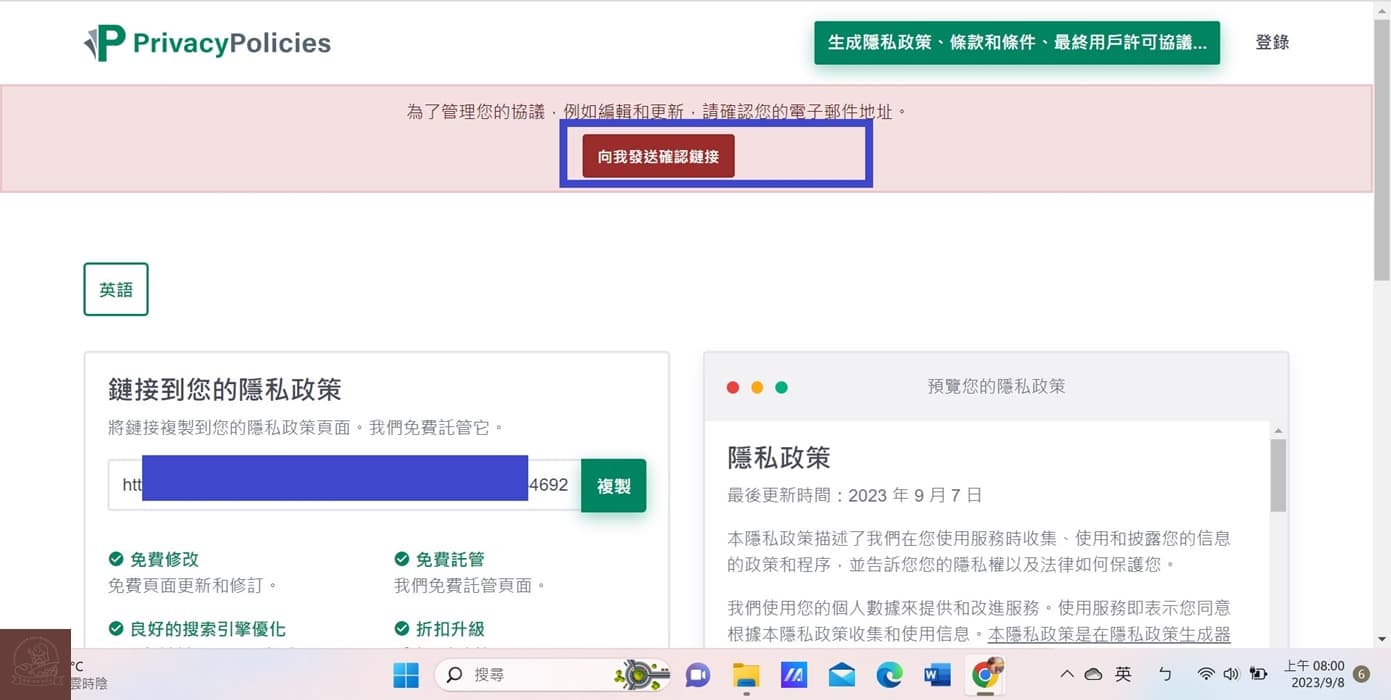The image size is (1391, 700).
Task: Click the red dot in the preview header
Action: click(x=733, y=387)
